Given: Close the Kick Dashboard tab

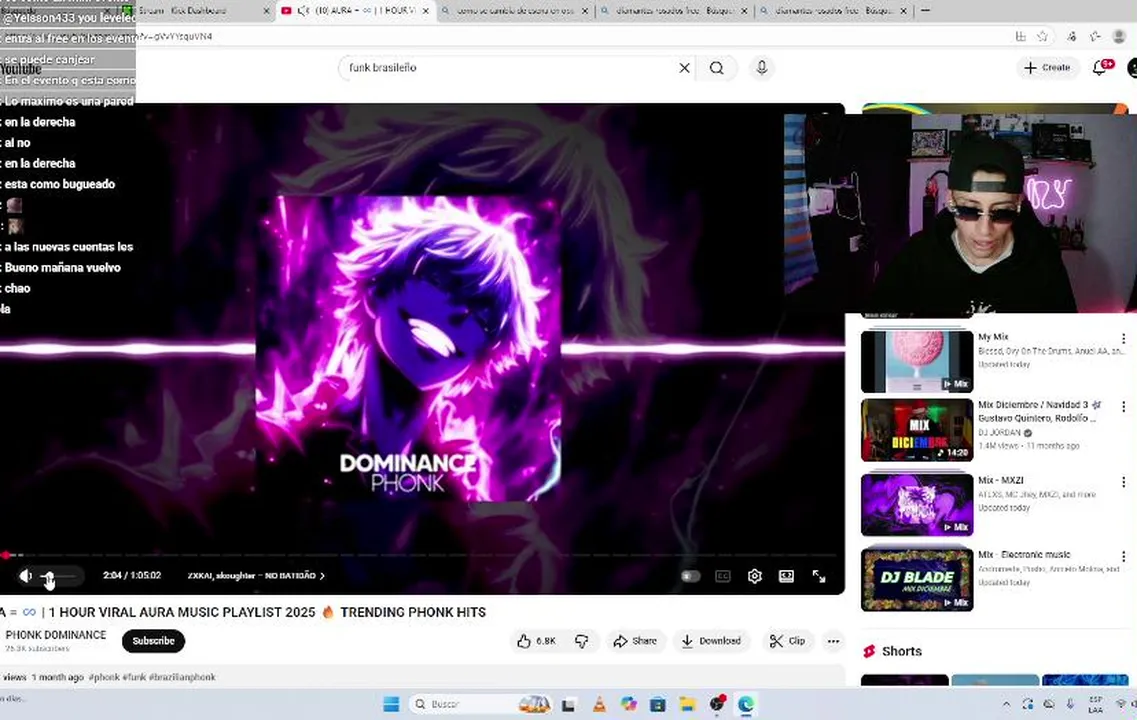Looking at the screenshot, I should 266,11.
